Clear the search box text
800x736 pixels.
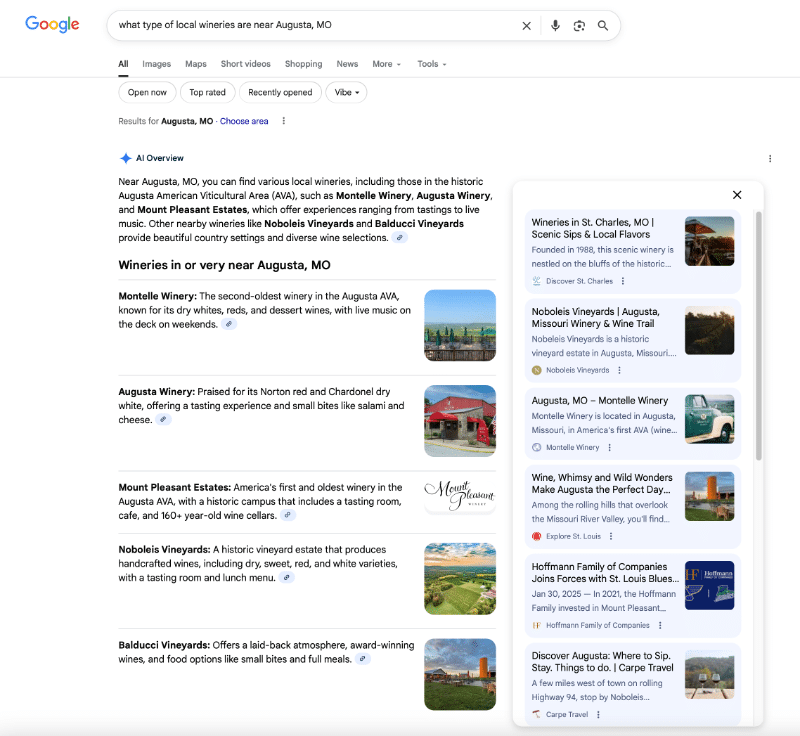pos(527,25)
